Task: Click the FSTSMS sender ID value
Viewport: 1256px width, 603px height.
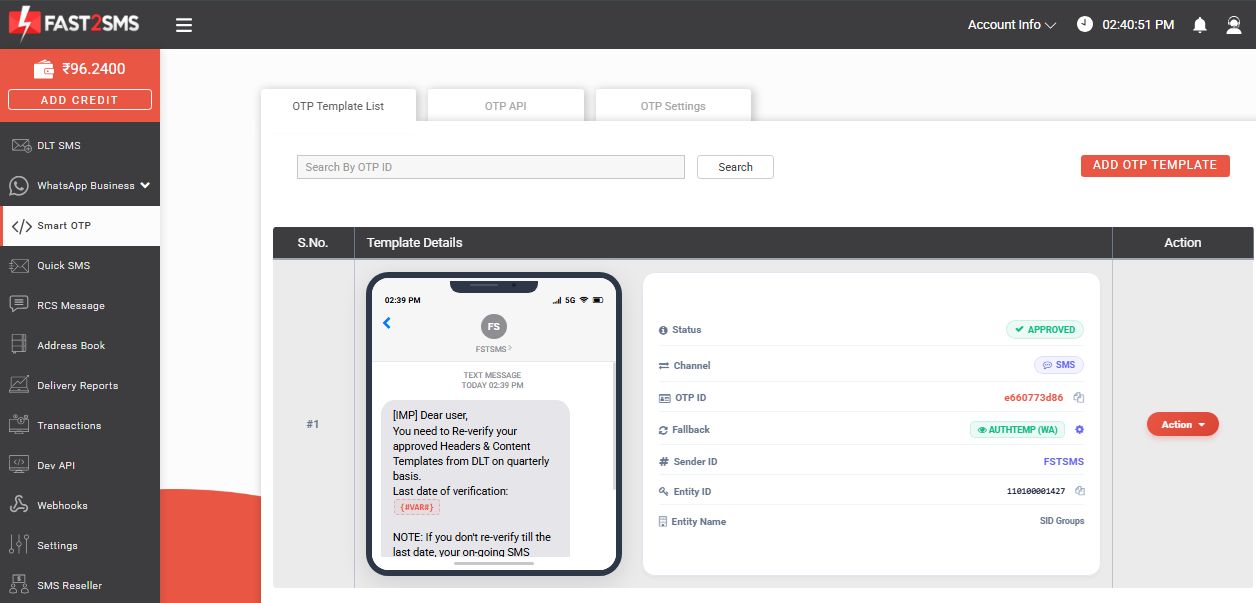Action: point(1064,462)
